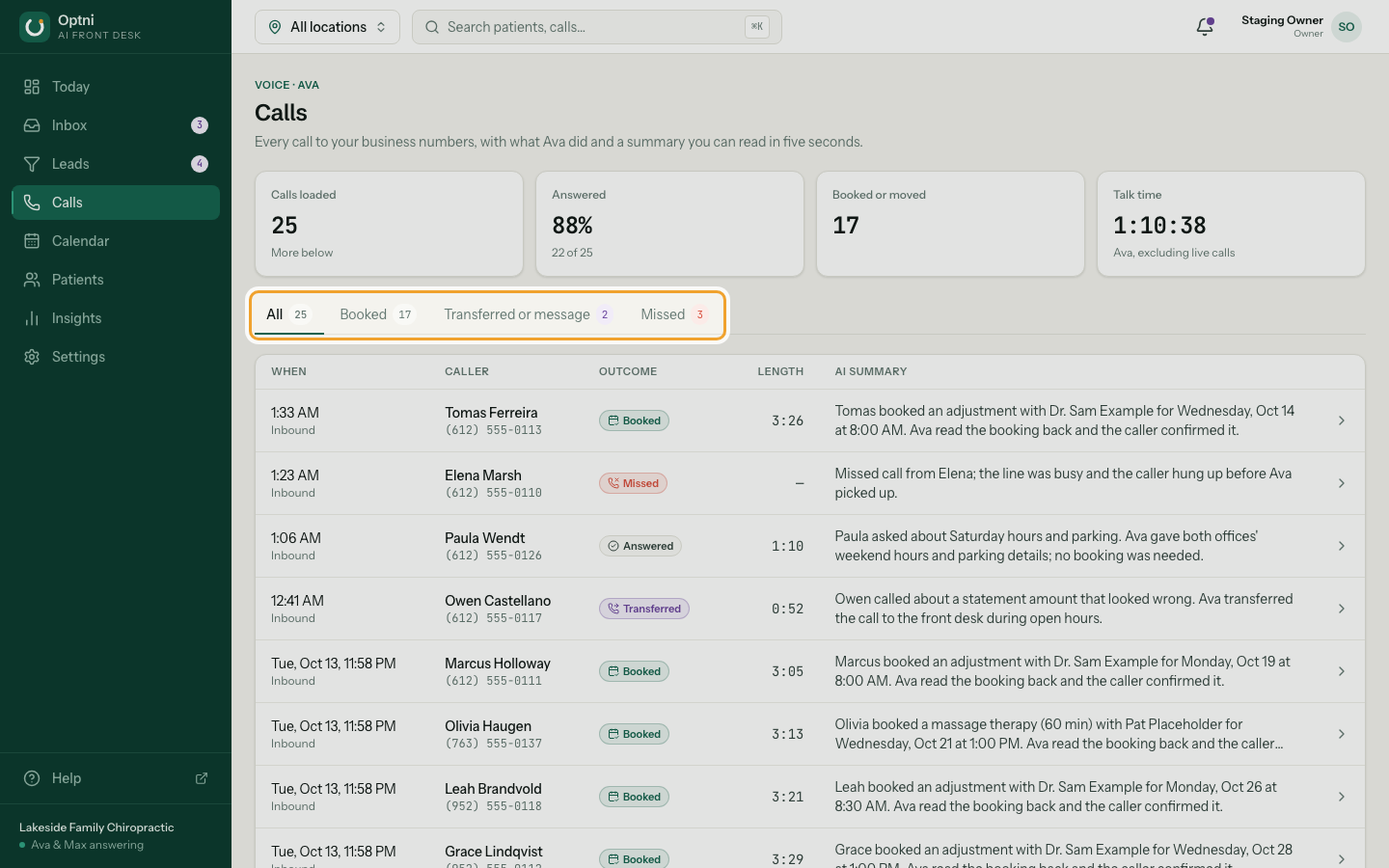Expand Marcus Holloway call chevron
The height and width of the screenshot is (868, 1389).
[x=1342, y=671]
